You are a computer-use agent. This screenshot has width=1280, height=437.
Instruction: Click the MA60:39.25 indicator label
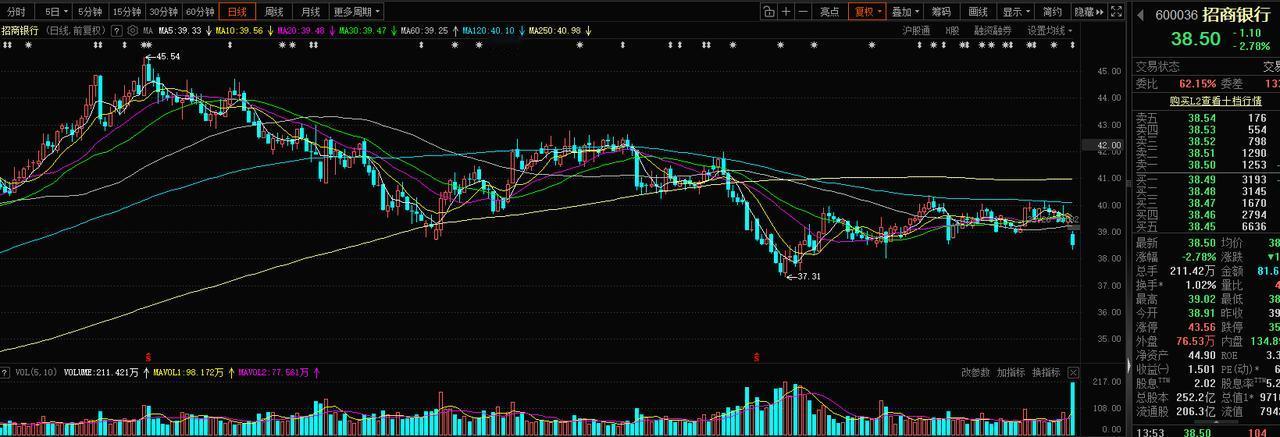[425, 31]
